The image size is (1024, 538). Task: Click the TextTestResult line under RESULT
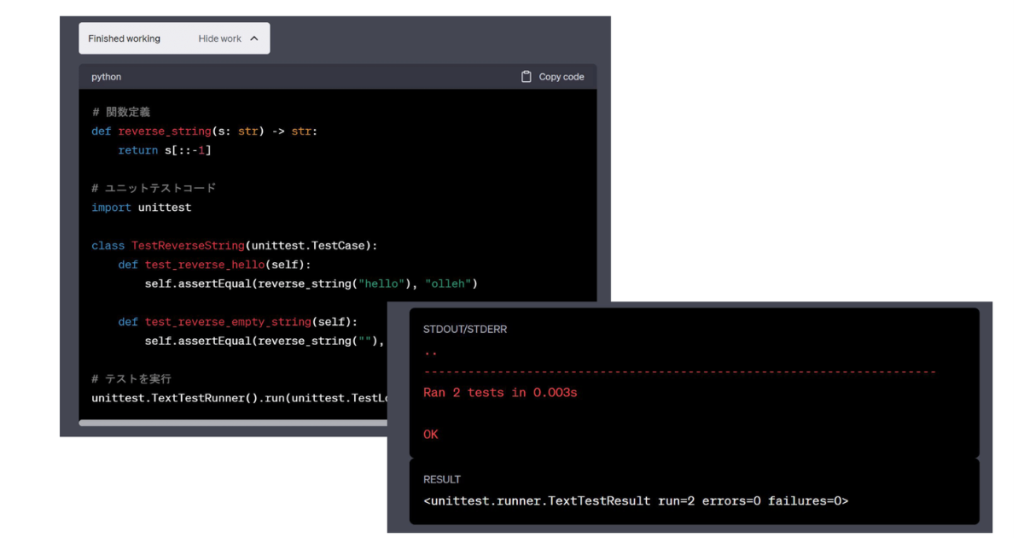pyautogui.click(x=635, y=501)
